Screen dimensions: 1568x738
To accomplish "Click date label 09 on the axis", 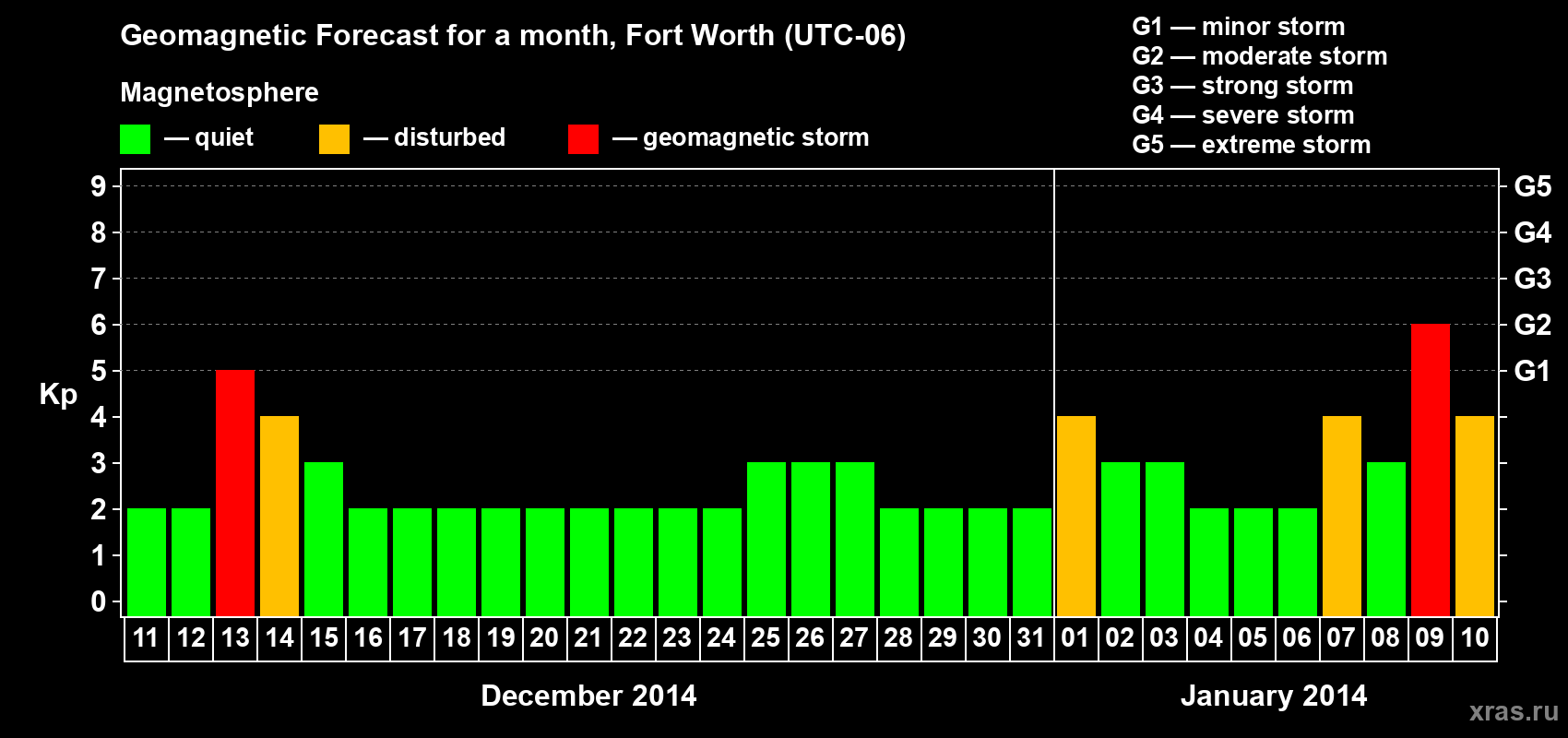I will (x=1430, y=638).
